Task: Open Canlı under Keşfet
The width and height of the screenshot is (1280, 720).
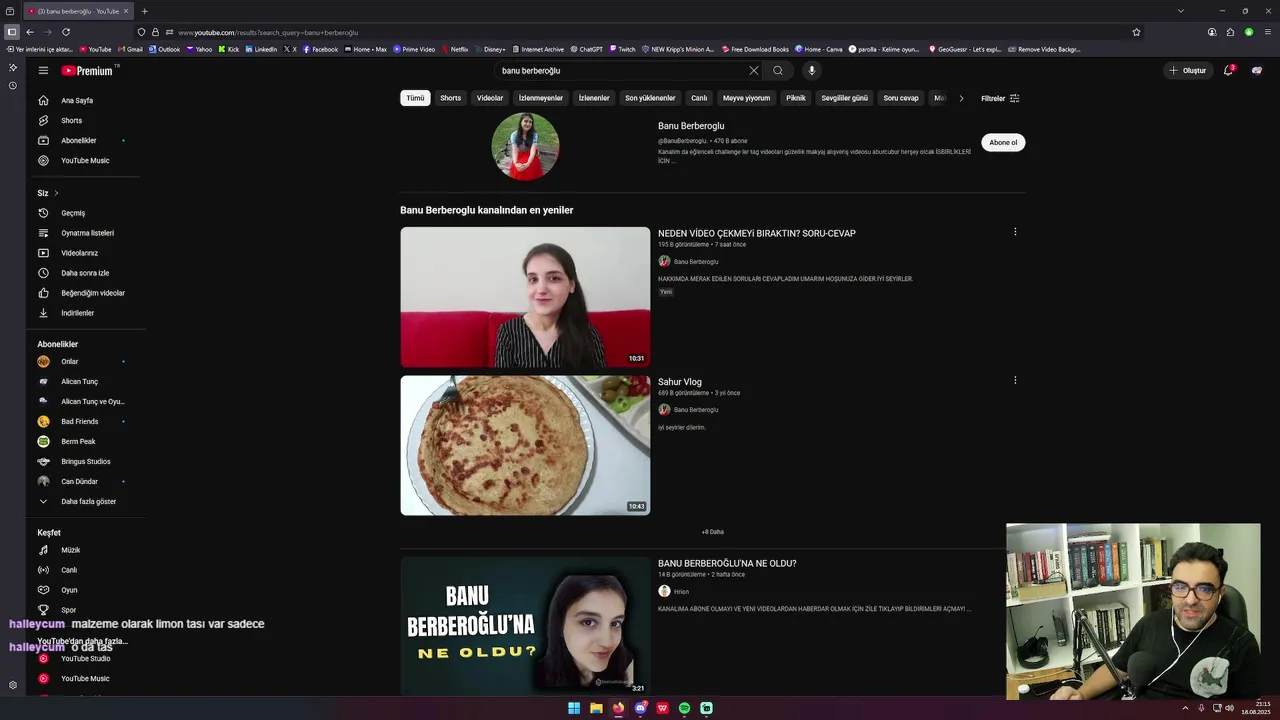Action: point(69,570)
